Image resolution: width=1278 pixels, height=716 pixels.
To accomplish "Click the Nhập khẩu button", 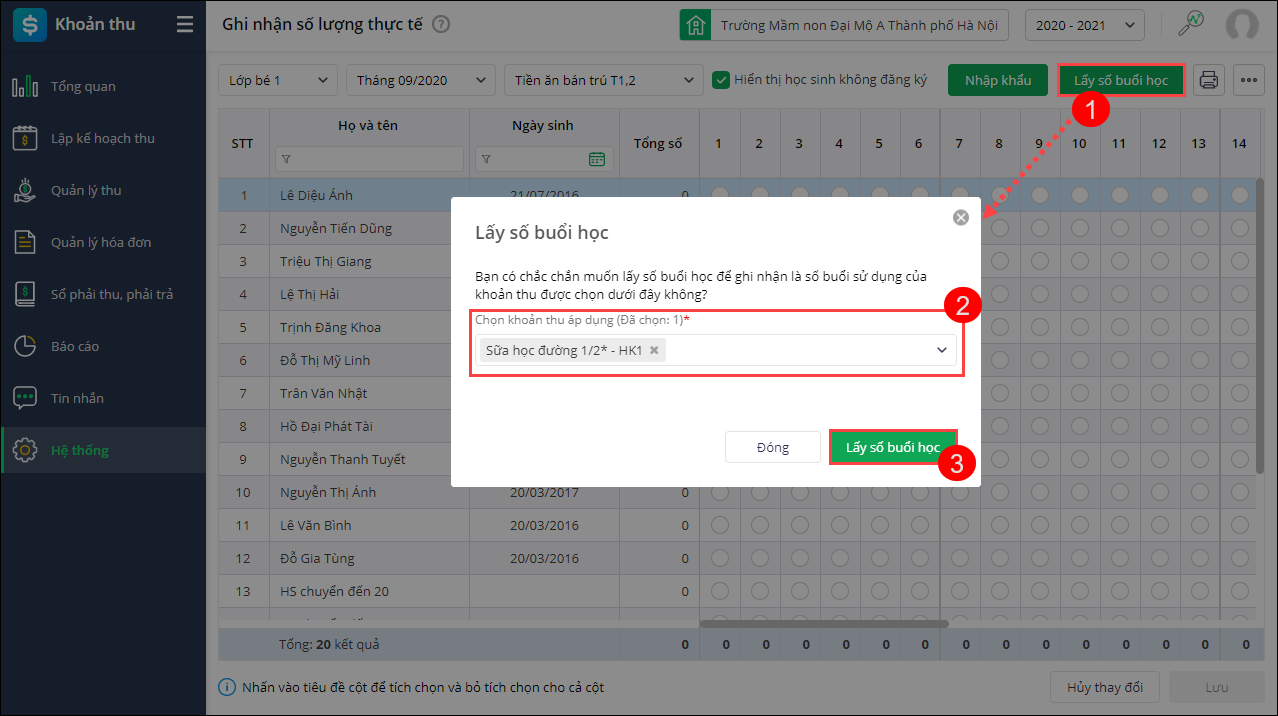I will pos(997,80).
